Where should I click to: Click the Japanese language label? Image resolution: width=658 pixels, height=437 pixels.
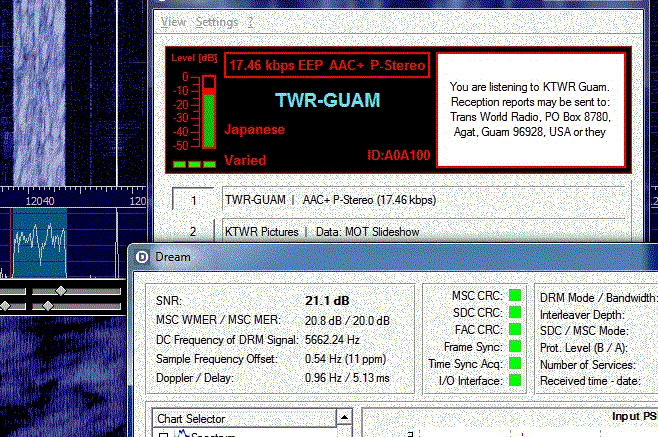tap(255, 129)
